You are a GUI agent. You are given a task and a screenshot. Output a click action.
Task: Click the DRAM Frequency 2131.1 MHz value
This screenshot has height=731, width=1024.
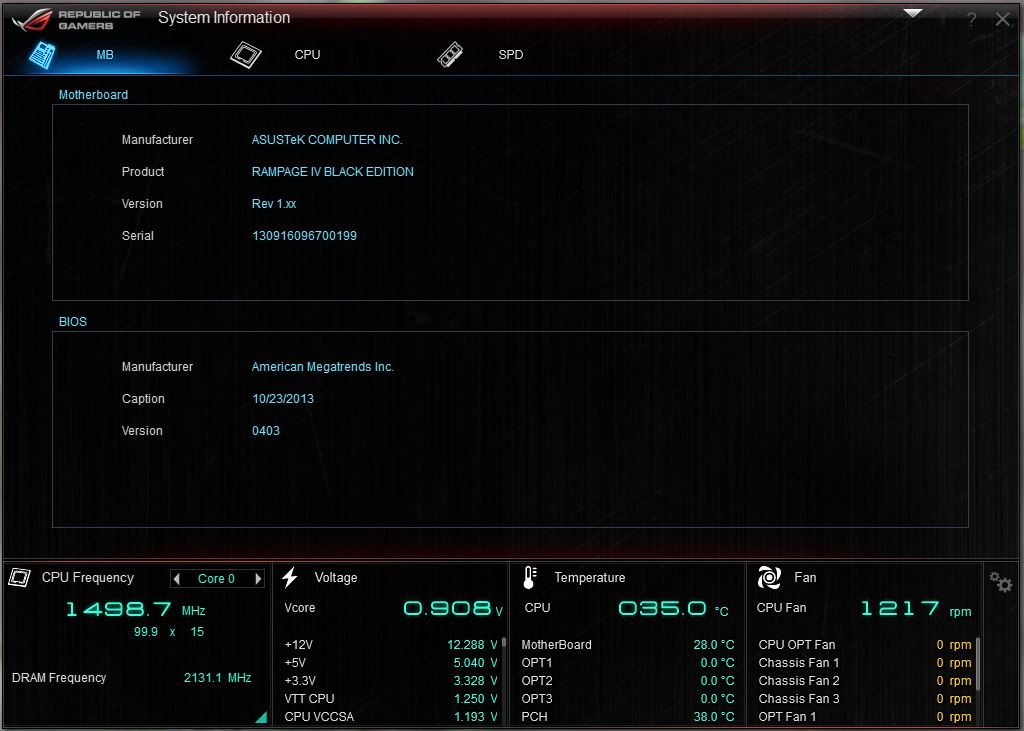[217, 678]
